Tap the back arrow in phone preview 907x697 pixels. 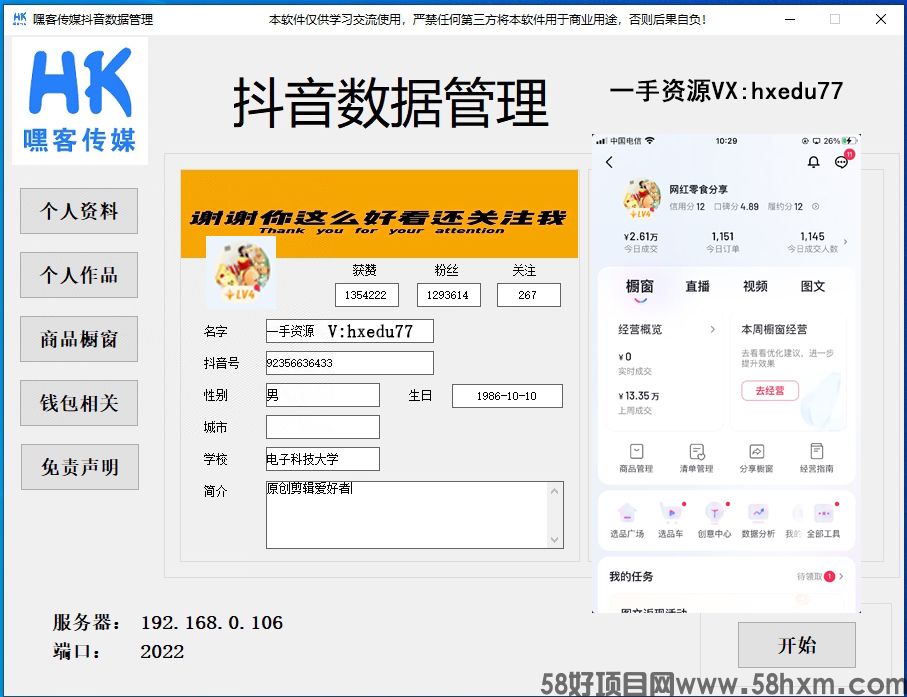pos(609,163)
